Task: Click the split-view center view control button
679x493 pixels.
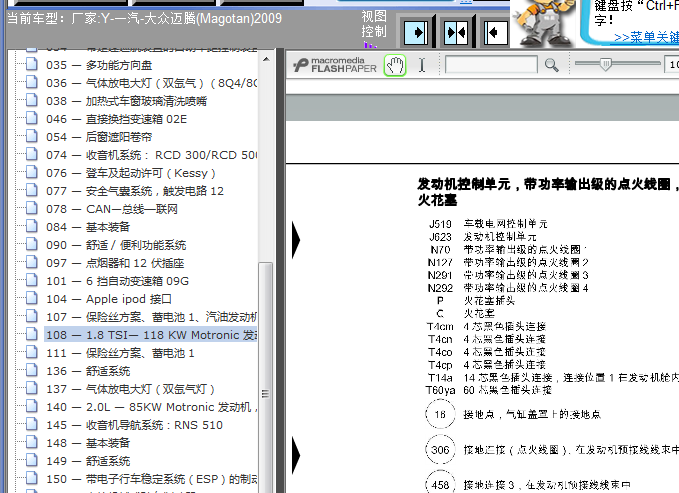Action: pos(456,32)
